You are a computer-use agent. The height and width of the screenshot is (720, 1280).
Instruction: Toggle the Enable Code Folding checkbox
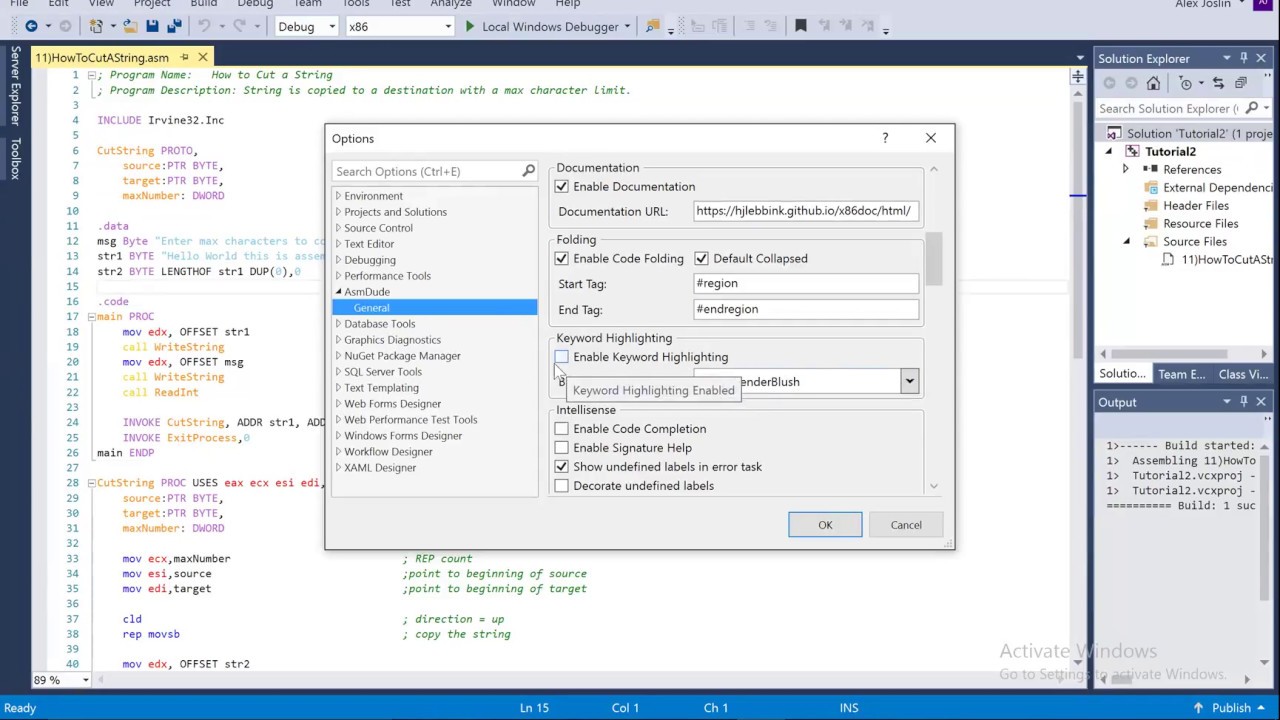(562, 259)
